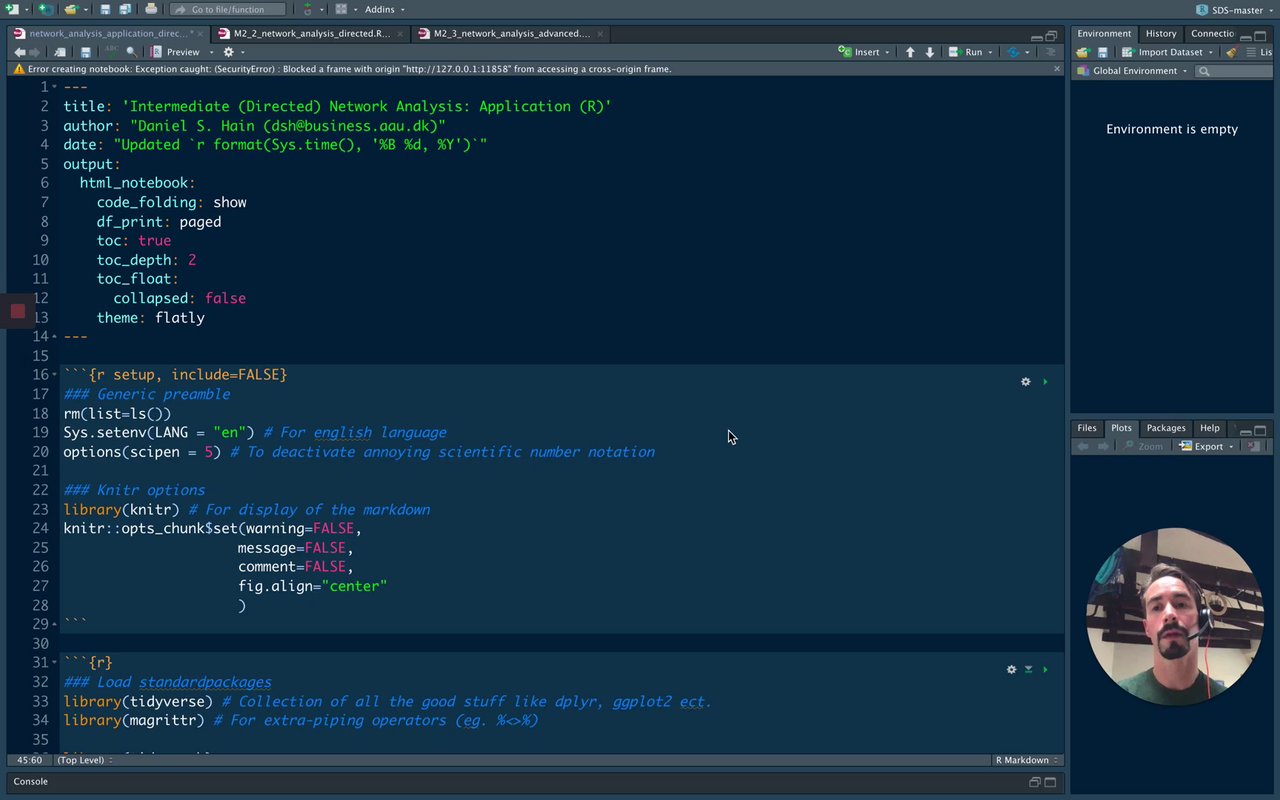Viewport: 1280px width, 800px height.
Task: Fold the setup chunk at line 16
Action: [x=54, y=375]
